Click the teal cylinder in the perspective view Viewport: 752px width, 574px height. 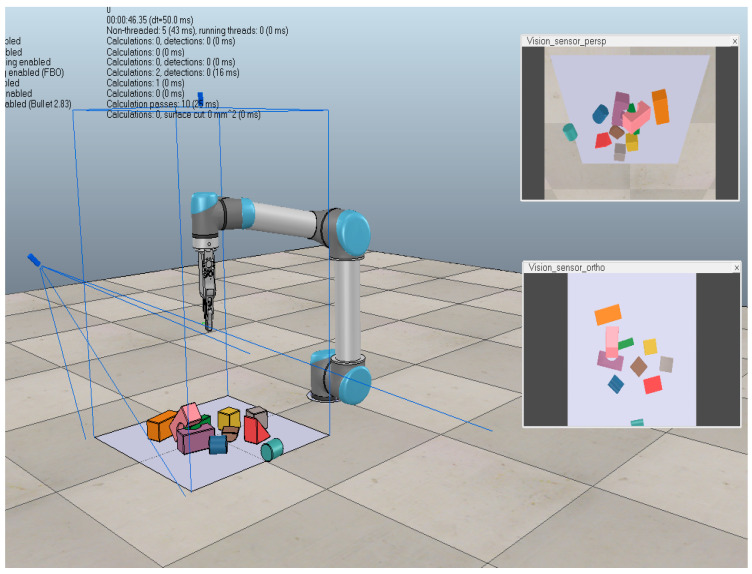pos(570,132)
